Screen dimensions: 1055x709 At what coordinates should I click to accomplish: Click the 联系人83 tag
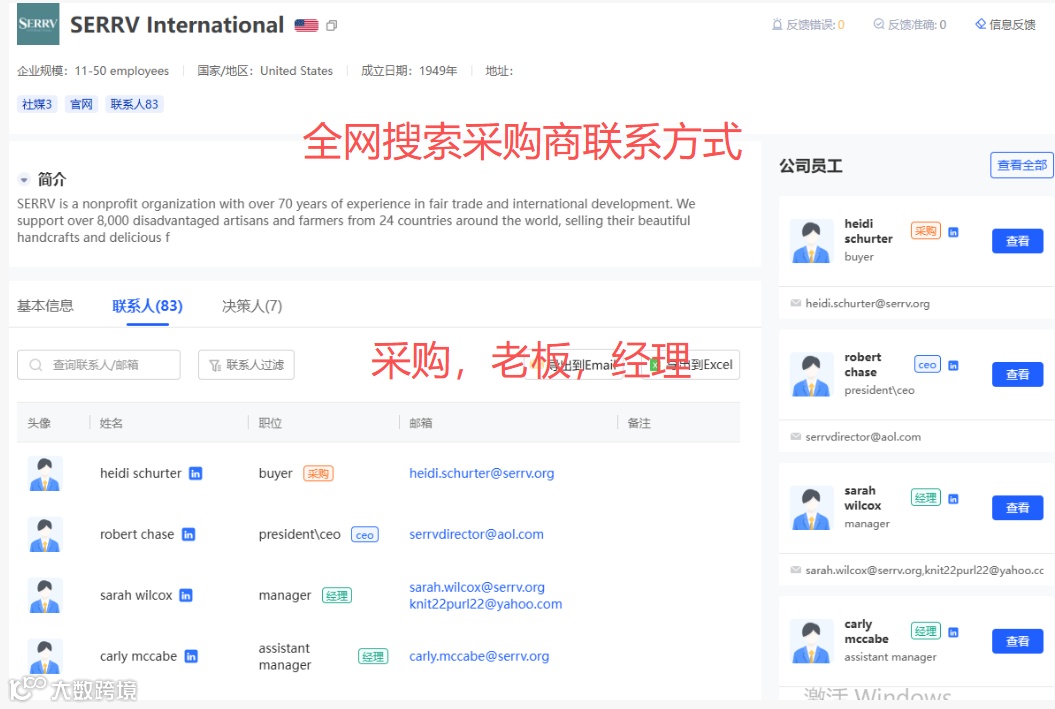[x=135, y=104]
